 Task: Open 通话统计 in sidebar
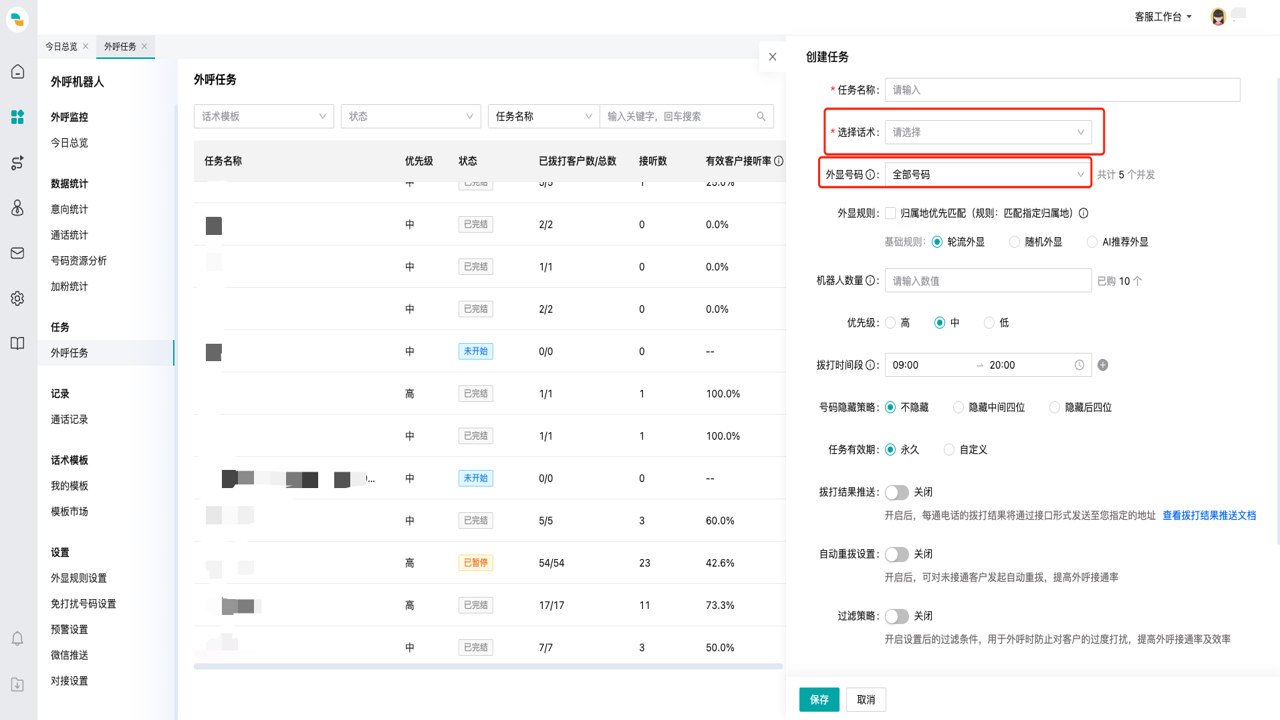pyautogui.click(x=70, y=235)
